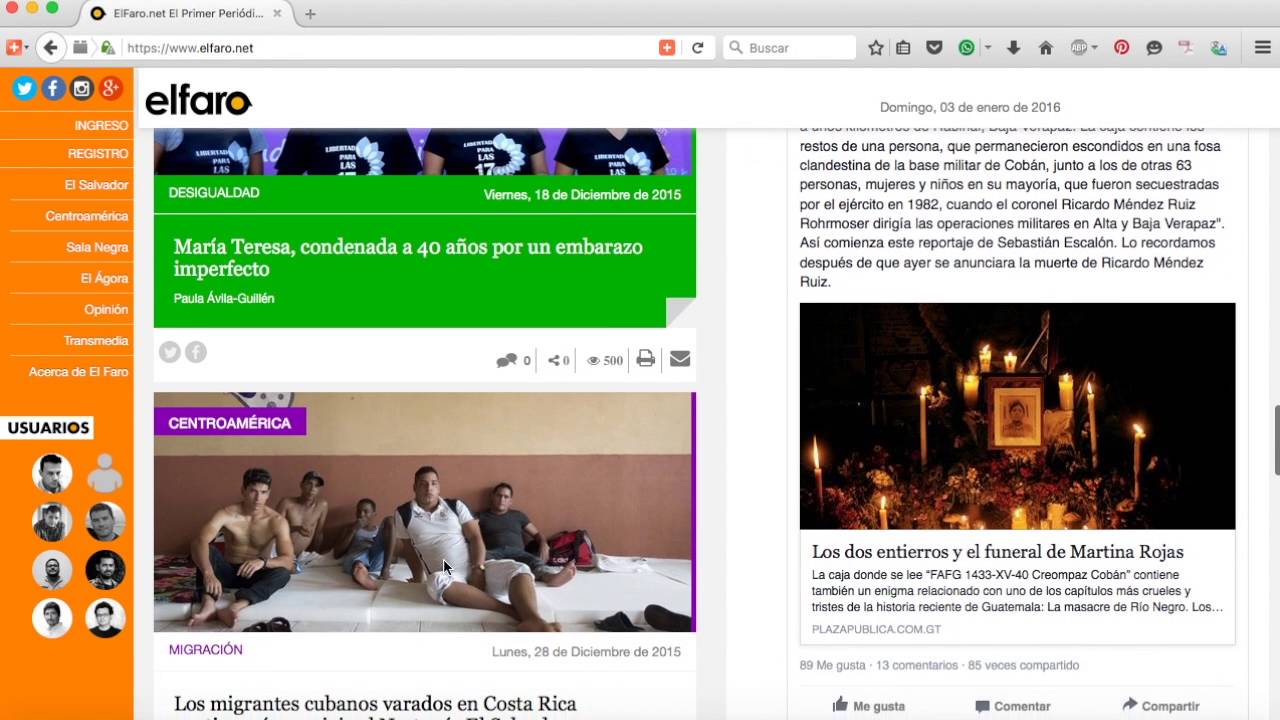
Task: Click the page vertical scrollbar thumb
Action: click(1277, 440)
